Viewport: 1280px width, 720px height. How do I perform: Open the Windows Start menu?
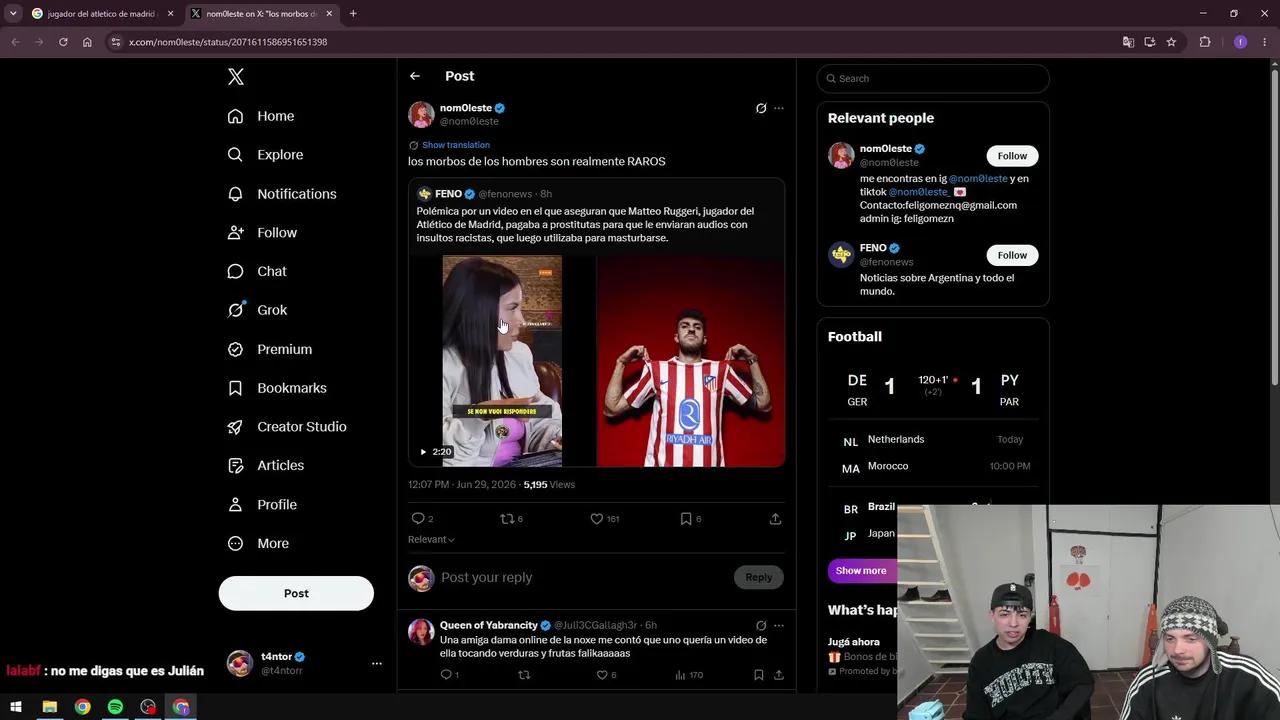click(16, 707)
